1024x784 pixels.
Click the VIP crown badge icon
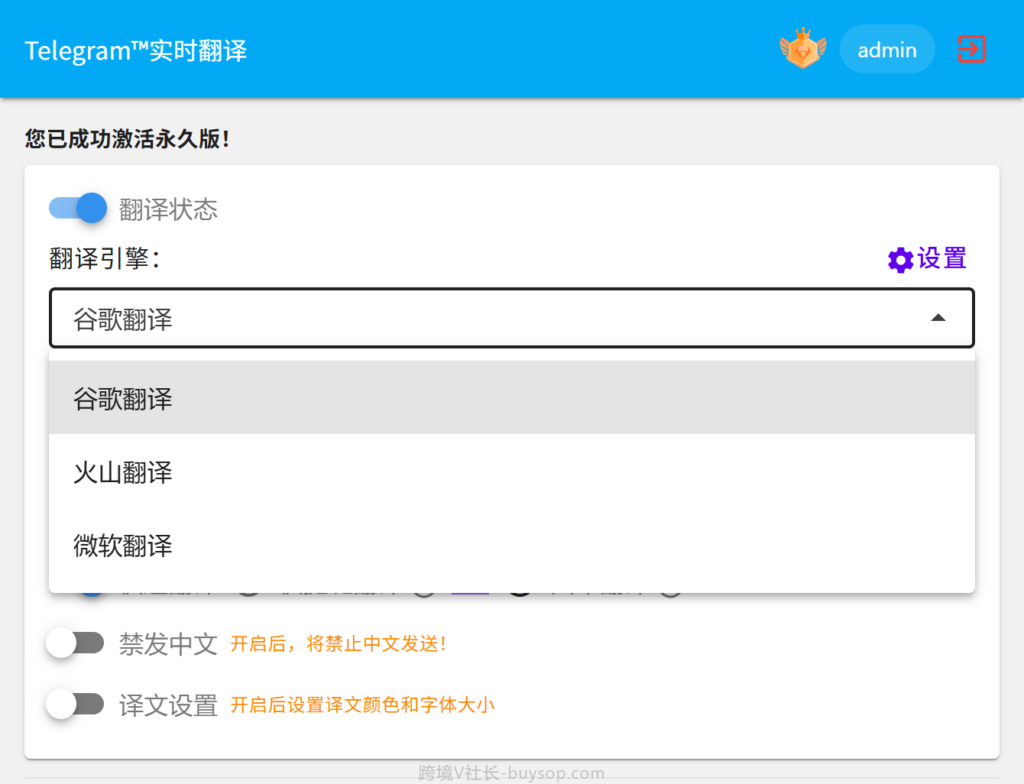803,48
